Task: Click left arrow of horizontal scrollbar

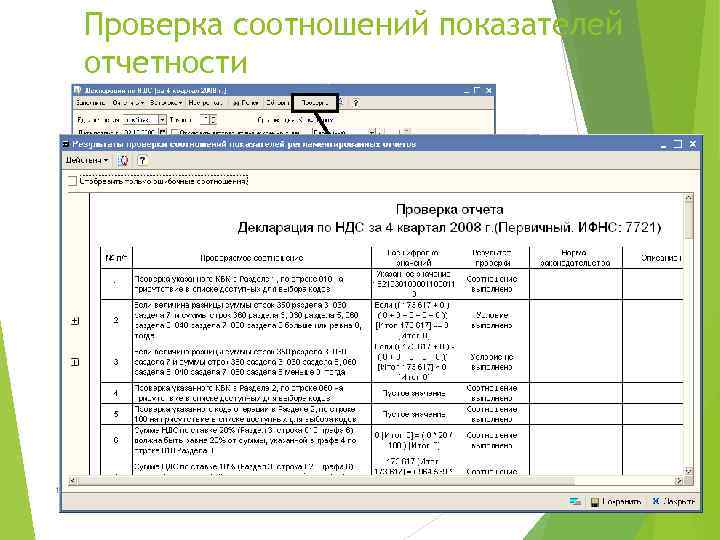Action: point(72,480)
